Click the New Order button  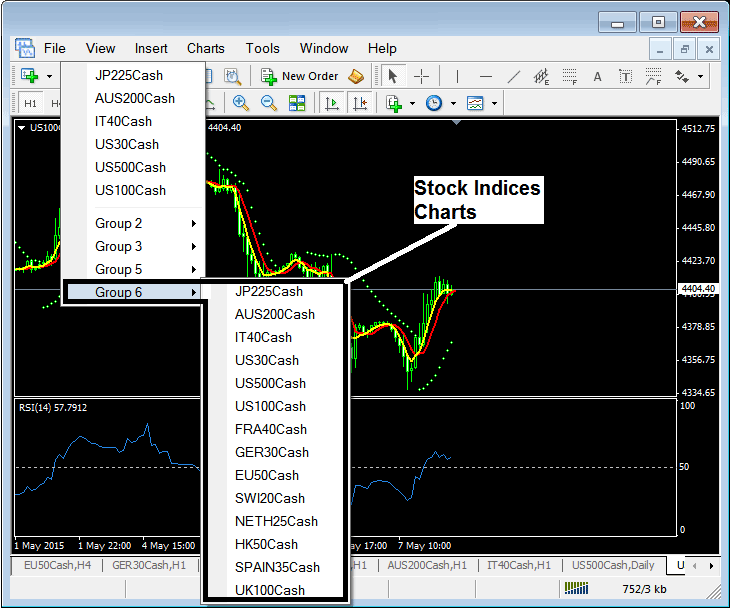(300, 76)
